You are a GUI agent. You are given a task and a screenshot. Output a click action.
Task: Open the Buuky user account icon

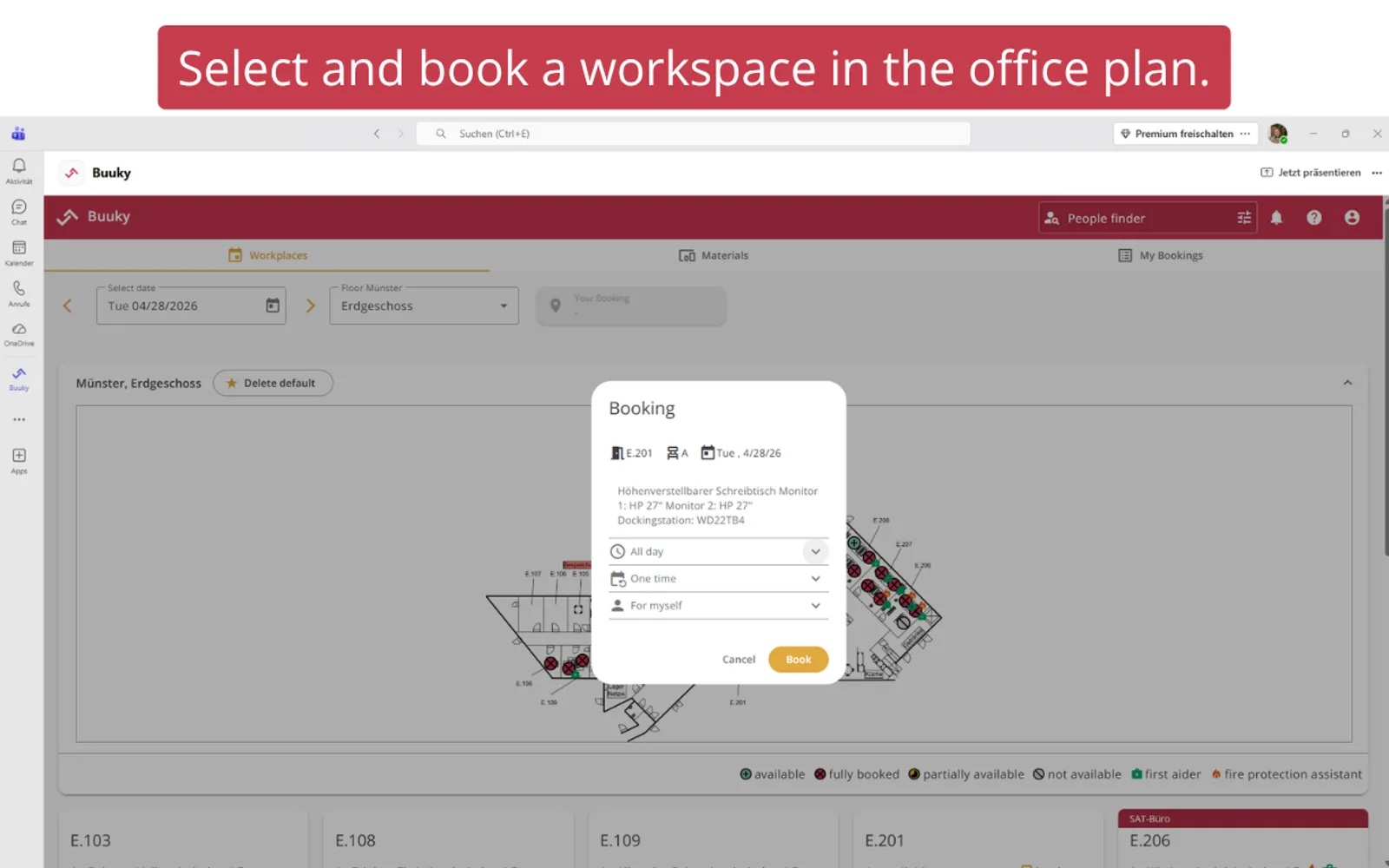click(1352, 218)
